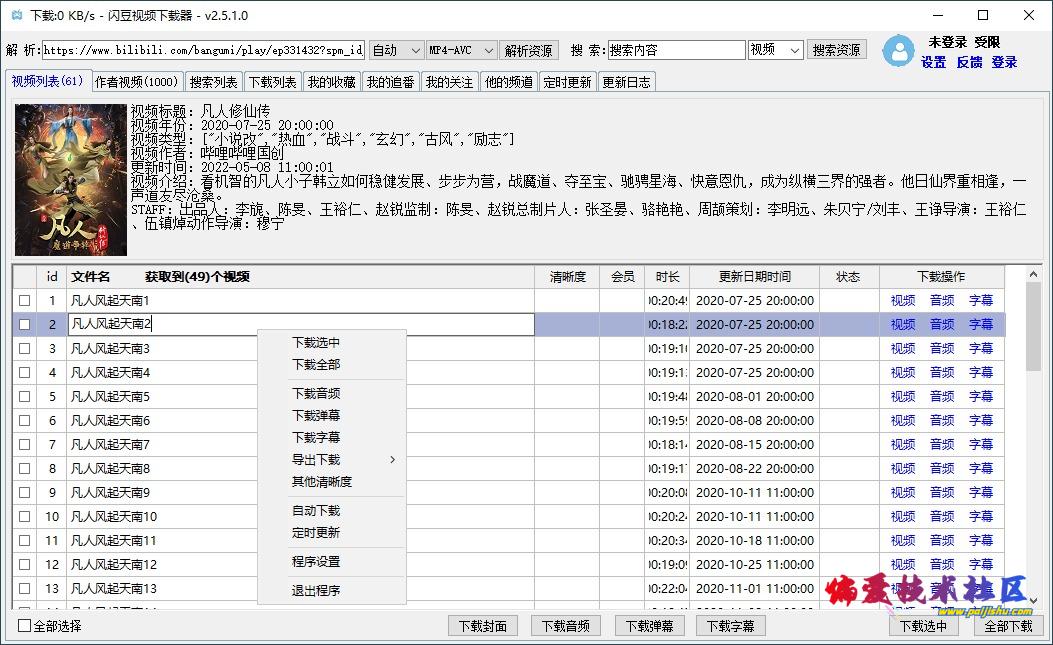The width and height of the screenshot is (1053, 645).
Task: Select 自动下载 in the context menu
Action: coord(316,511)
